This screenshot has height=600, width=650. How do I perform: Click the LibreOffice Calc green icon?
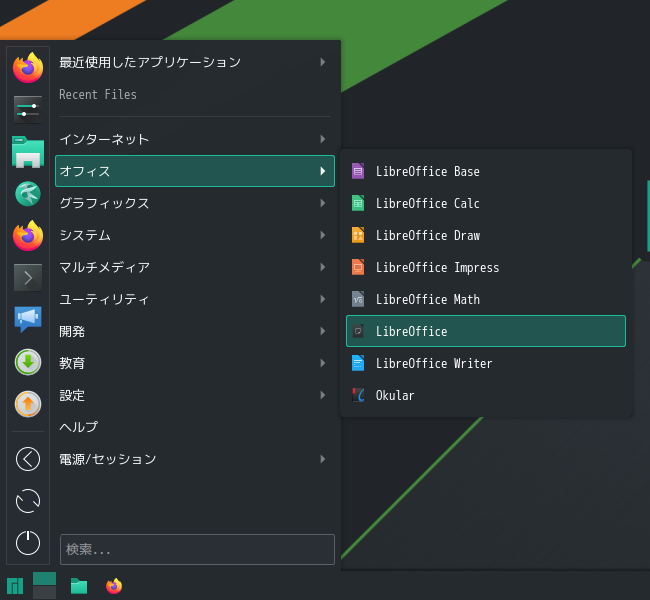click(358, 203)
